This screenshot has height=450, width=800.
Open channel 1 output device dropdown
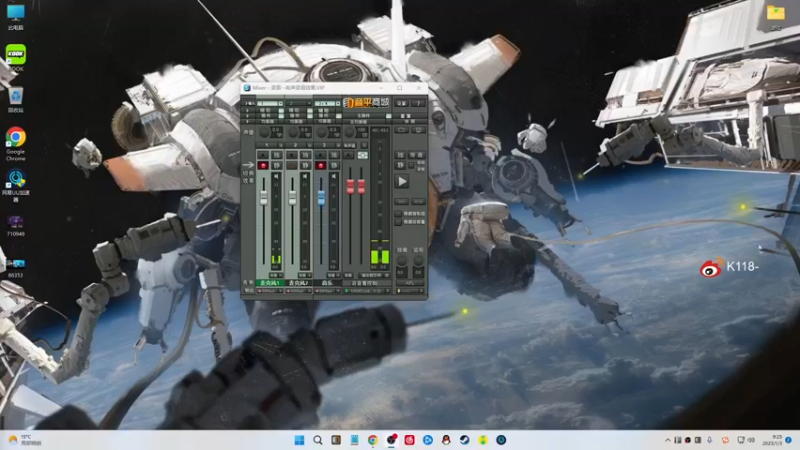click(x=270, y=291)
